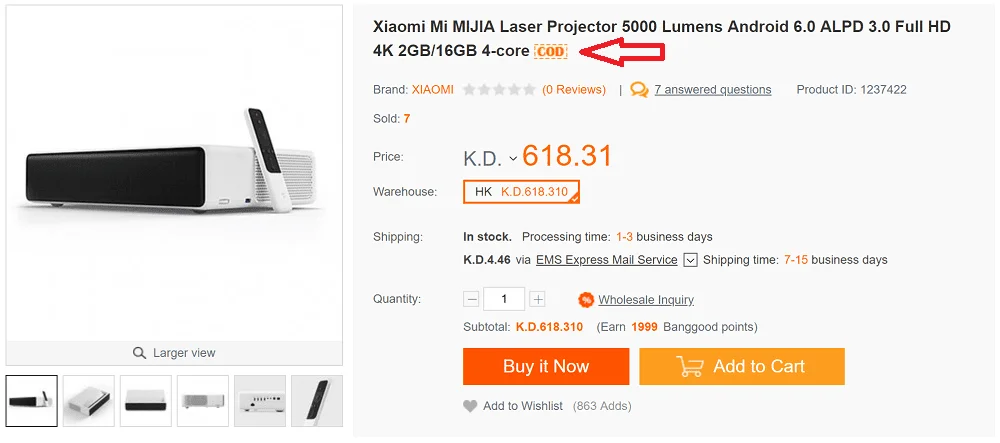Select the remote control thumbnail
Image resolution: width=1000 pixels, height=443 pixels.
(317, 401)
